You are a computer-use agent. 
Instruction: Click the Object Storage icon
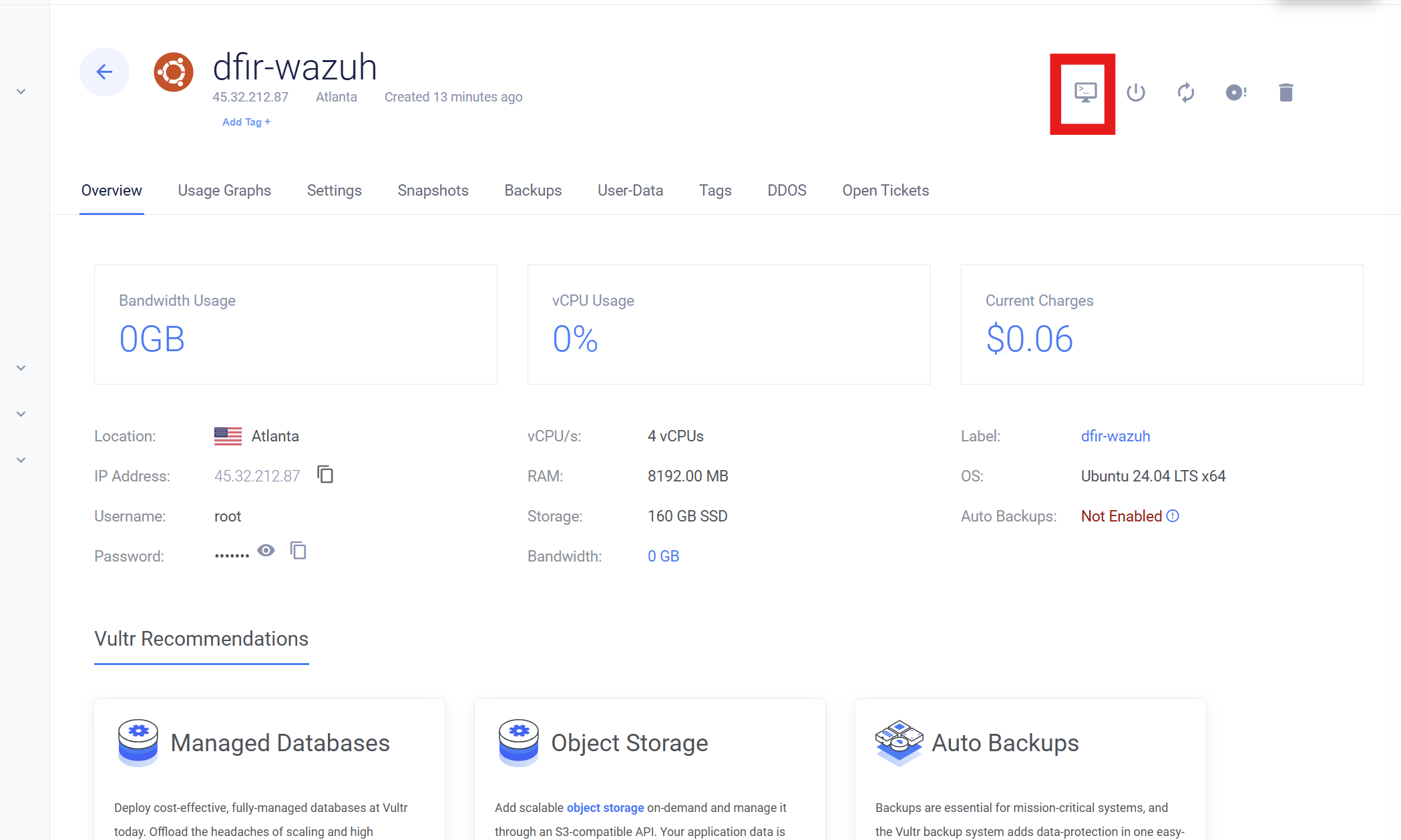519,743
